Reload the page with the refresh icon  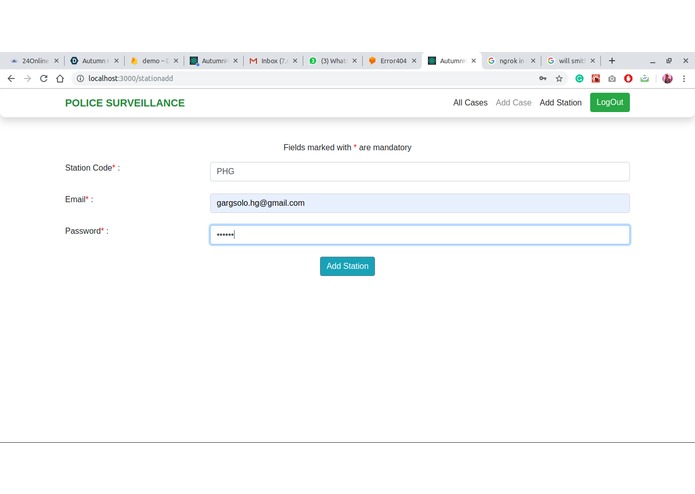click(x=43, y=78)
